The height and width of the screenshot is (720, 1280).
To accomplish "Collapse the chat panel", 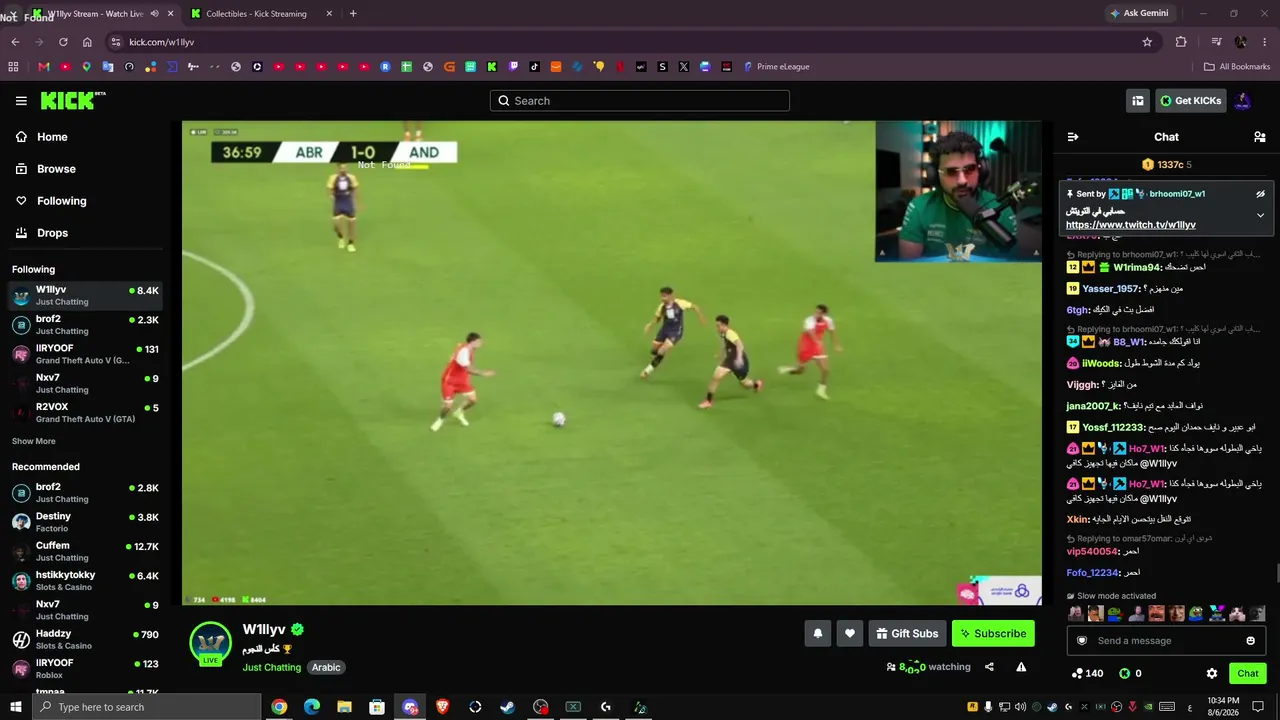I will tap(1073, 137).
